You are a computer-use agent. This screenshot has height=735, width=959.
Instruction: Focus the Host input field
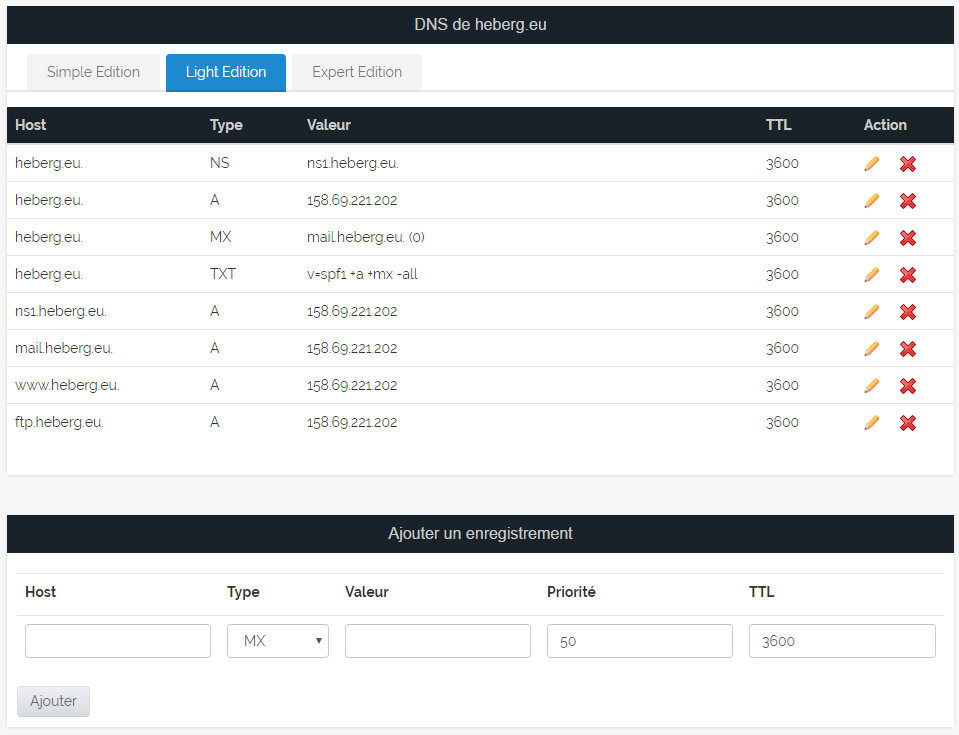[118, 641]
